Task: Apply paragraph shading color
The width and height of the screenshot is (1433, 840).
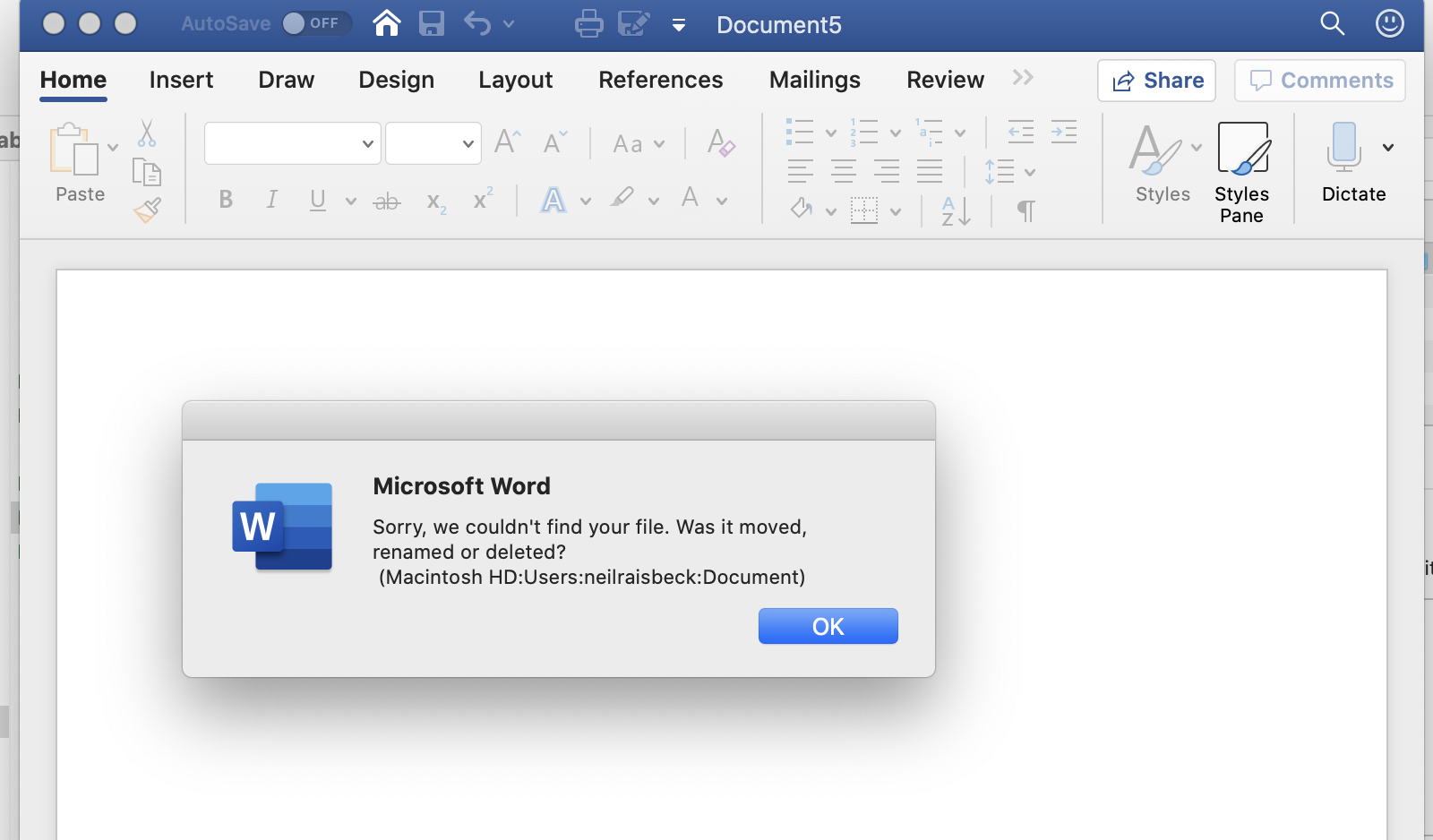Action: (802, 210)
